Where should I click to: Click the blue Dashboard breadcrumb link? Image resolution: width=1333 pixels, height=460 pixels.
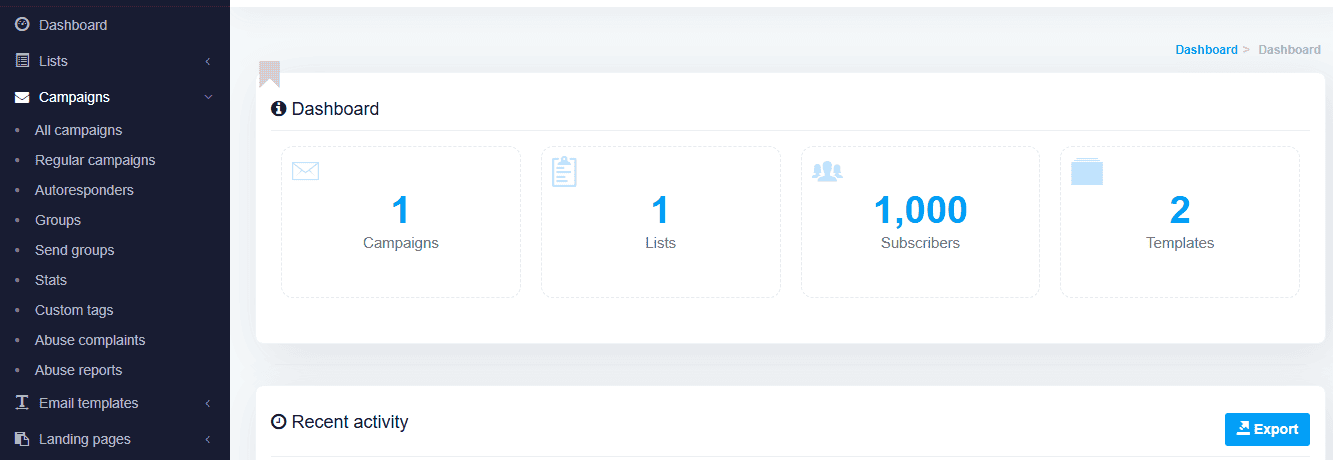click(1206, 49)
